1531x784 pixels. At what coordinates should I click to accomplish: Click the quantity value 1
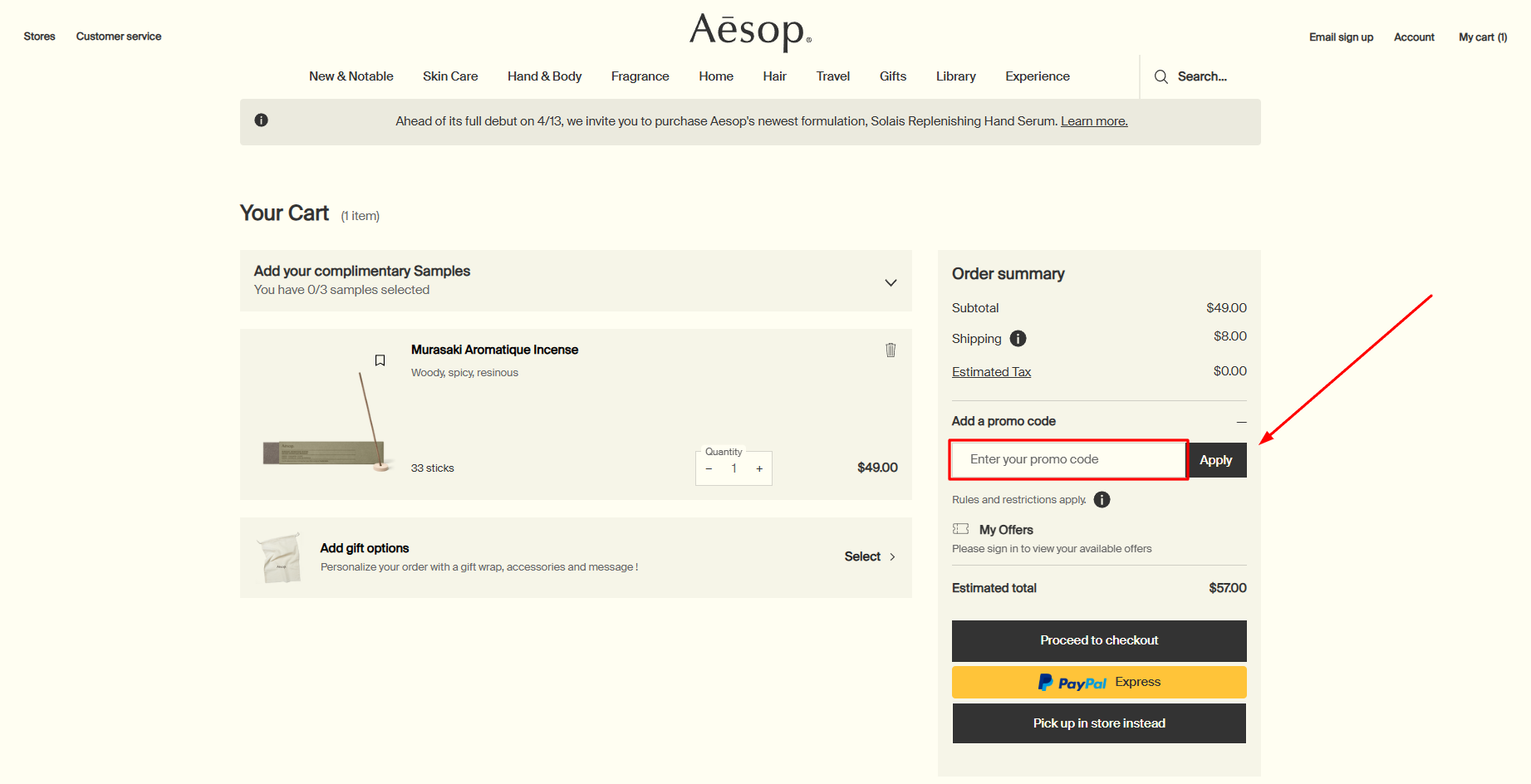tap(734, 469)
